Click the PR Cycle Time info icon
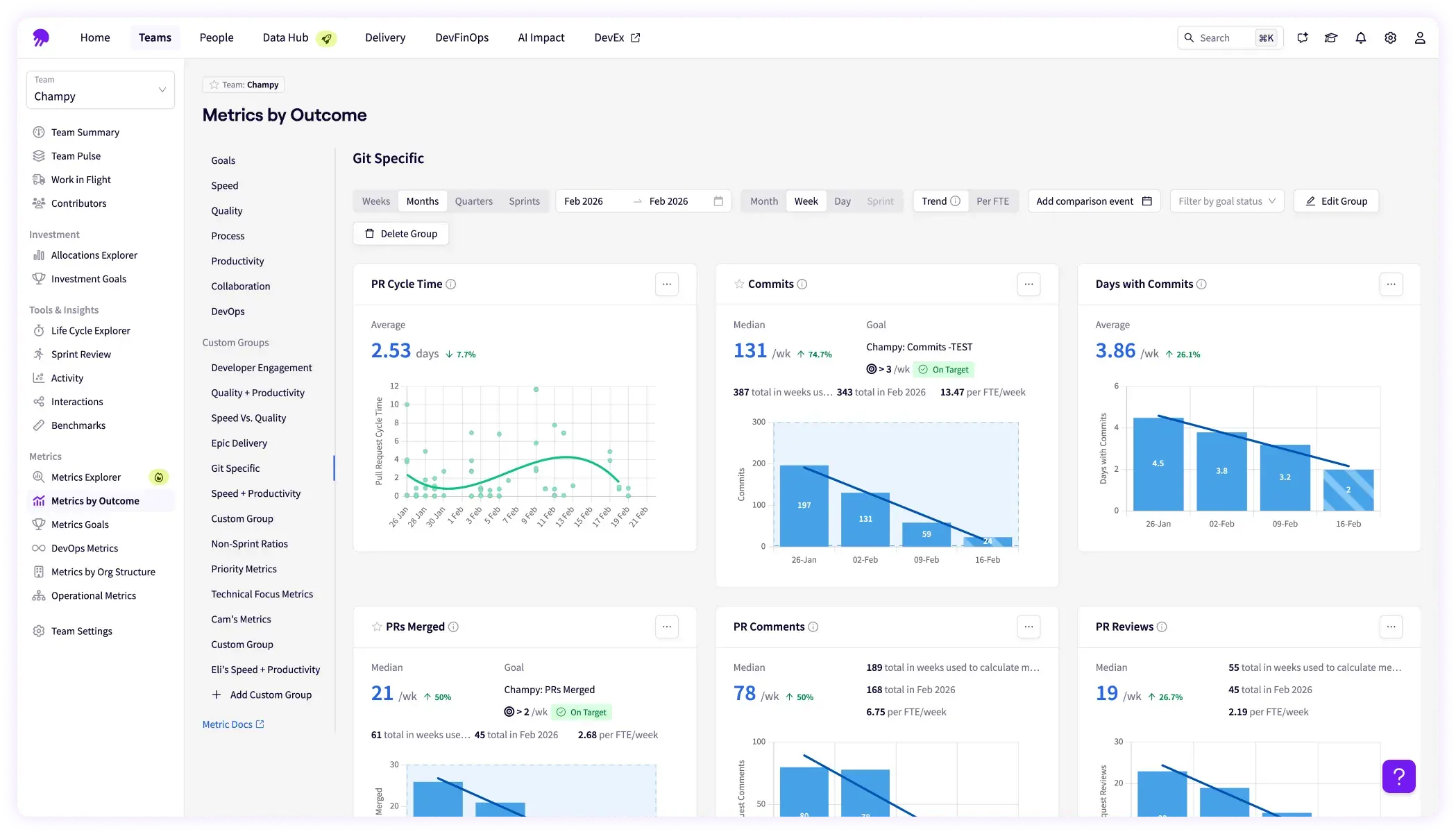This screenshot has height=834, width=1456. click(x=451, y=284)
